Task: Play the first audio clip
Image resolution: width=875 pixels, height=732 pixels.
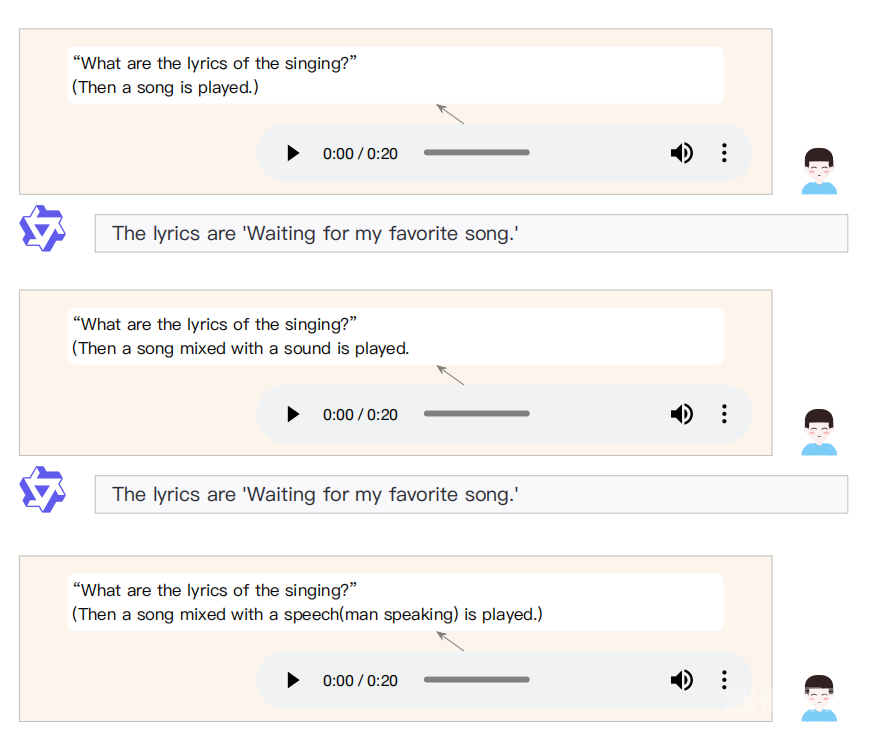Action: click(x=293, y=153)
